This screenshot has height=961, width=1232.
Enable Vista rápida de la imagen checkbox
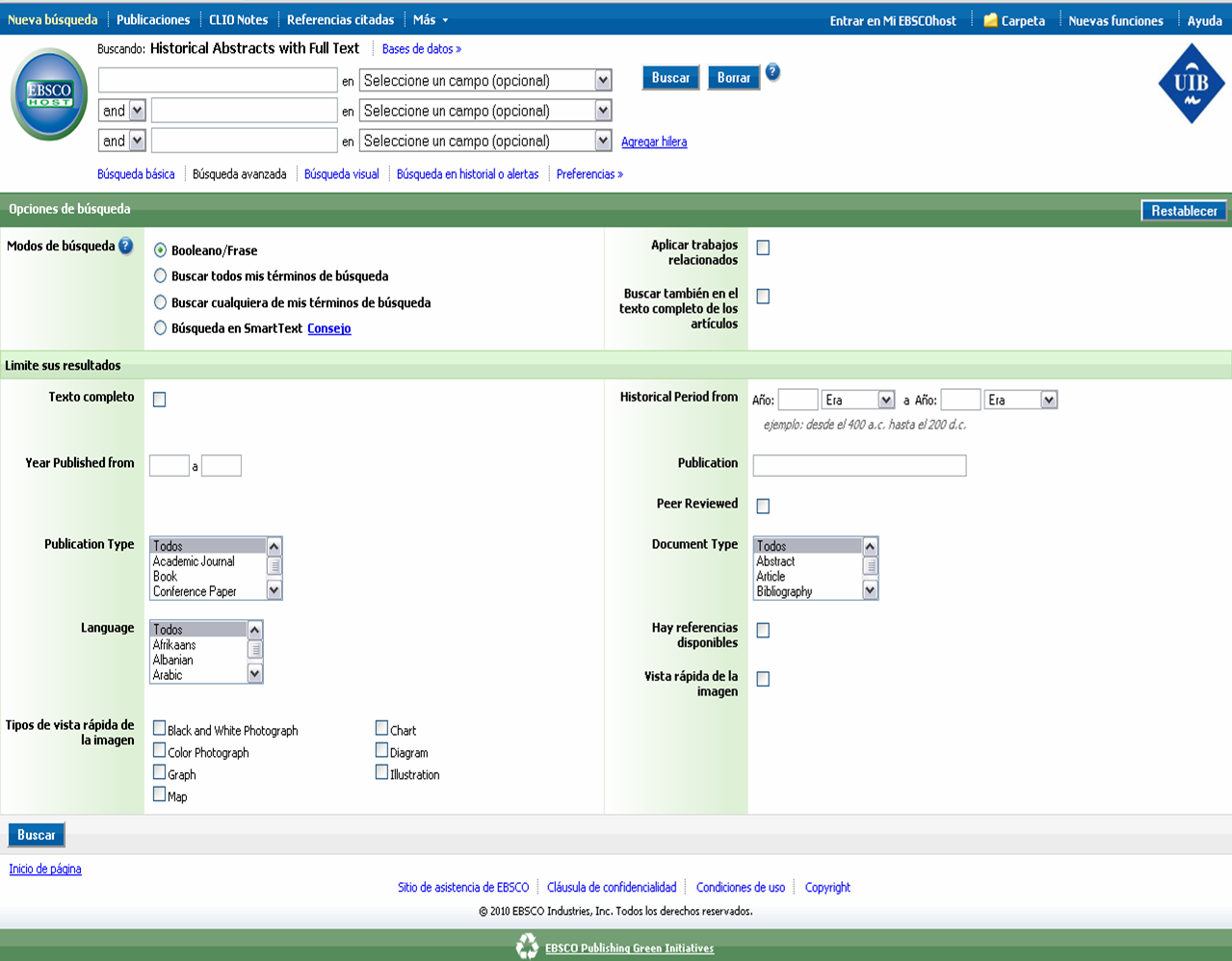(x=763, y=680)
